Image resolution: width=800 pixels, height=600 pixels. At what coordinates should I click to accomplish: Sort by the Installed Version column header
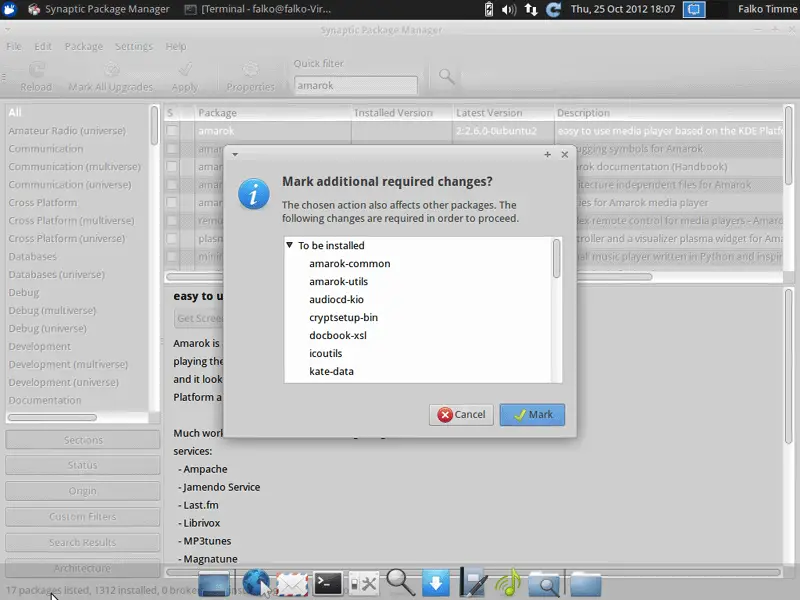(x=402, y=113)
